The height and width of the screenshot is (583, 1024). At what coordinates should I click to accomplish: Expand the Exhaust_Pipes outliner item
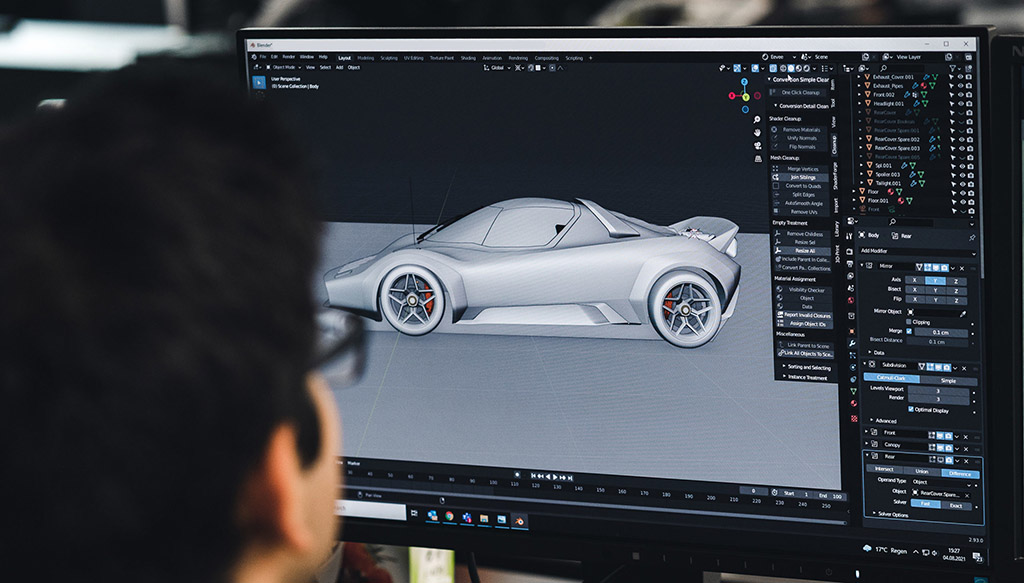pyautogui.click(x=860, y=86)
